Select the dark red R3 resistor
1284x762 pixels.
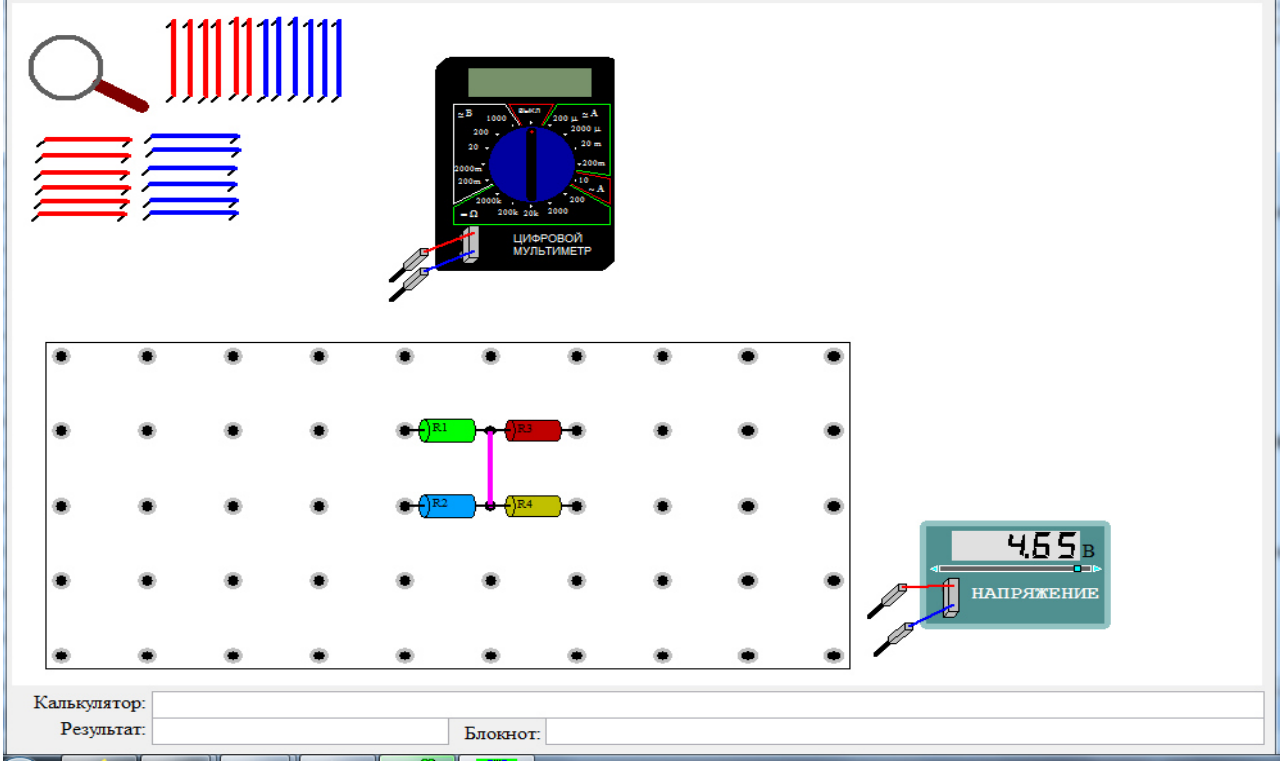pos(534,431)
